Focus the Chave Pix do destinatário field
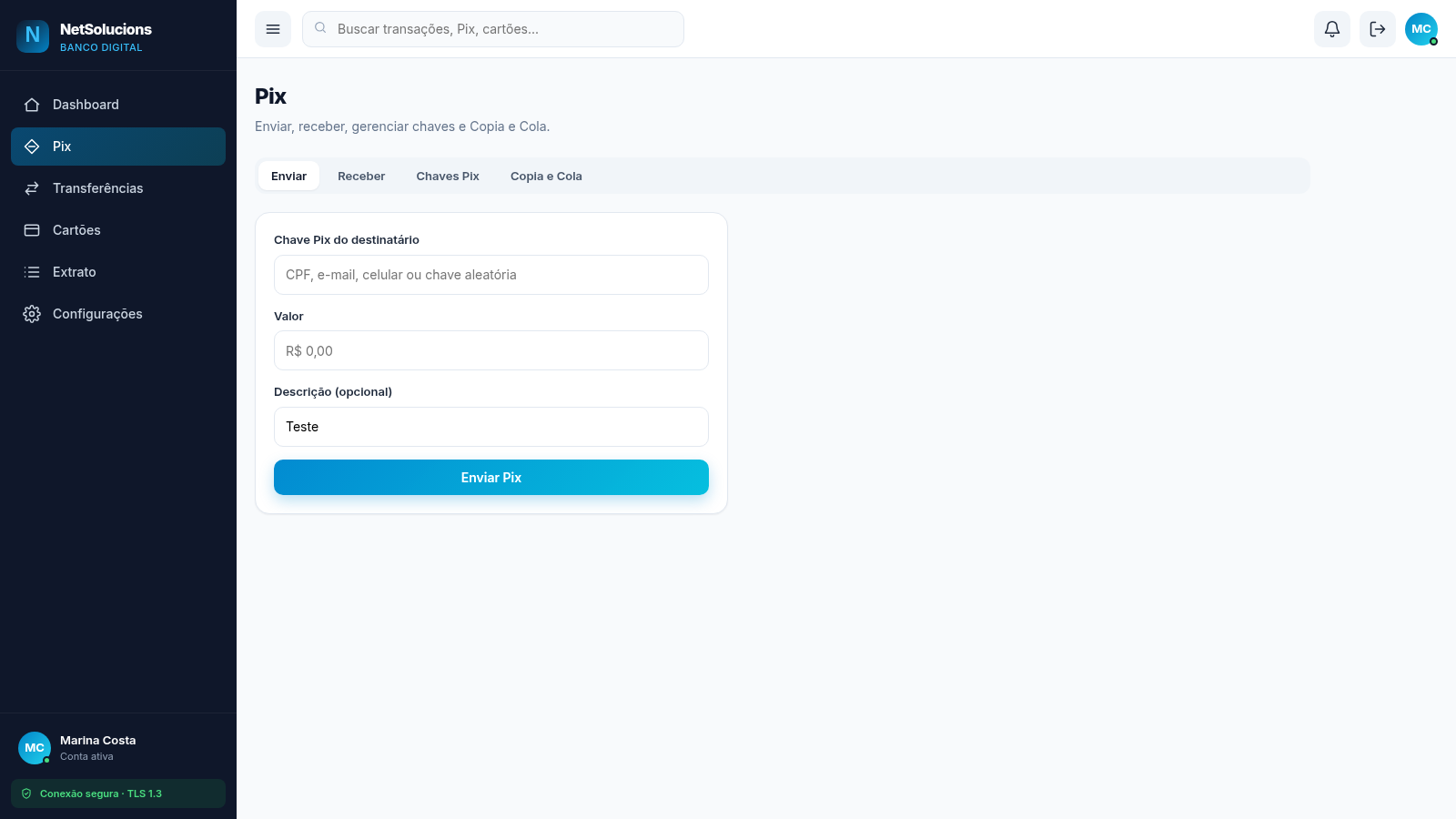The width and height of the screenshot is (1456, 819). click(491, 275)
